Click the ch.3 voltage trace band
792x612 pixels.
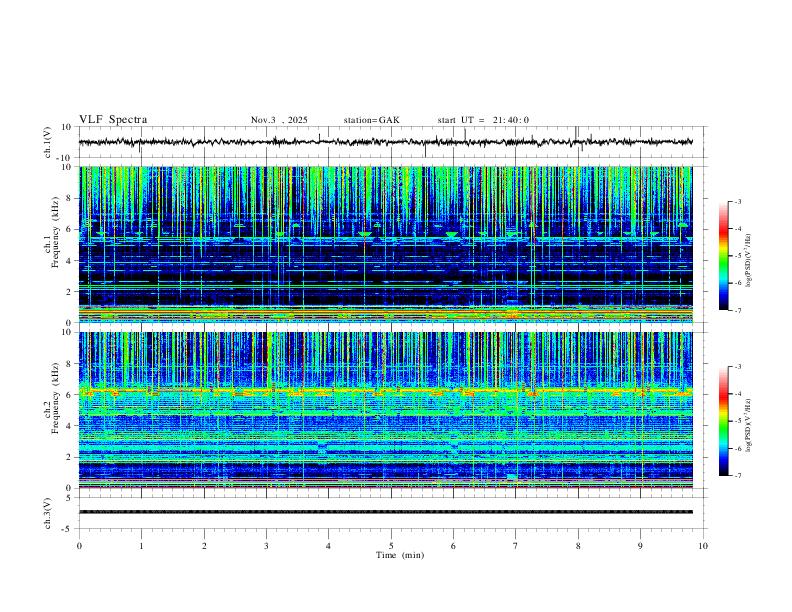(386, 512)
